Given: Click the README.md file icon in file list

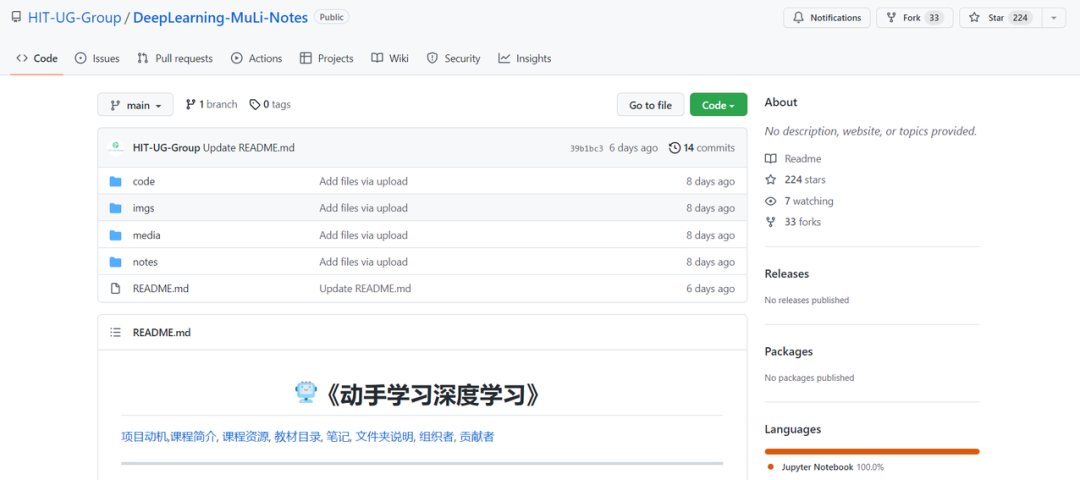Looking at the screenshot, I should click(115, 289).
